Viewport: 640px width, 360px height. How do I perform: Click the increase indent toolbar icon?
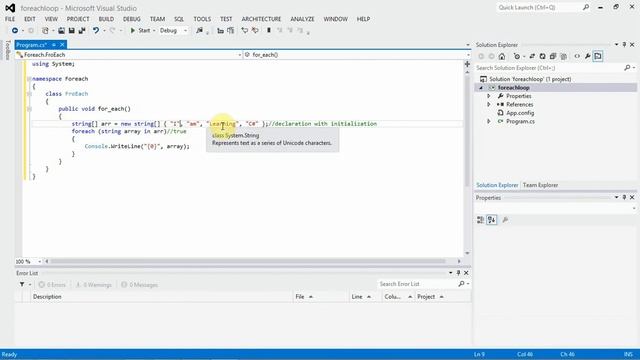[x=231, y=31]
